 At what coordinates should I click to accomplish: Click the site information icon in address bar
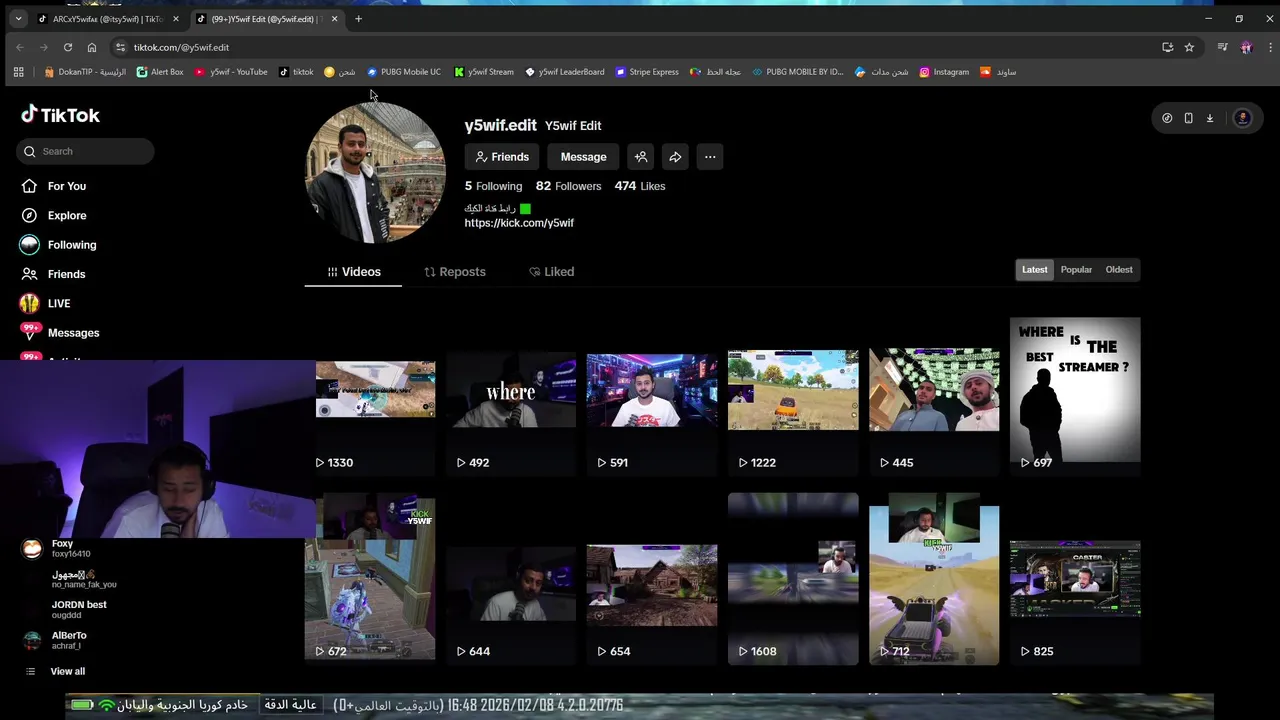click(x=120, y=47)
